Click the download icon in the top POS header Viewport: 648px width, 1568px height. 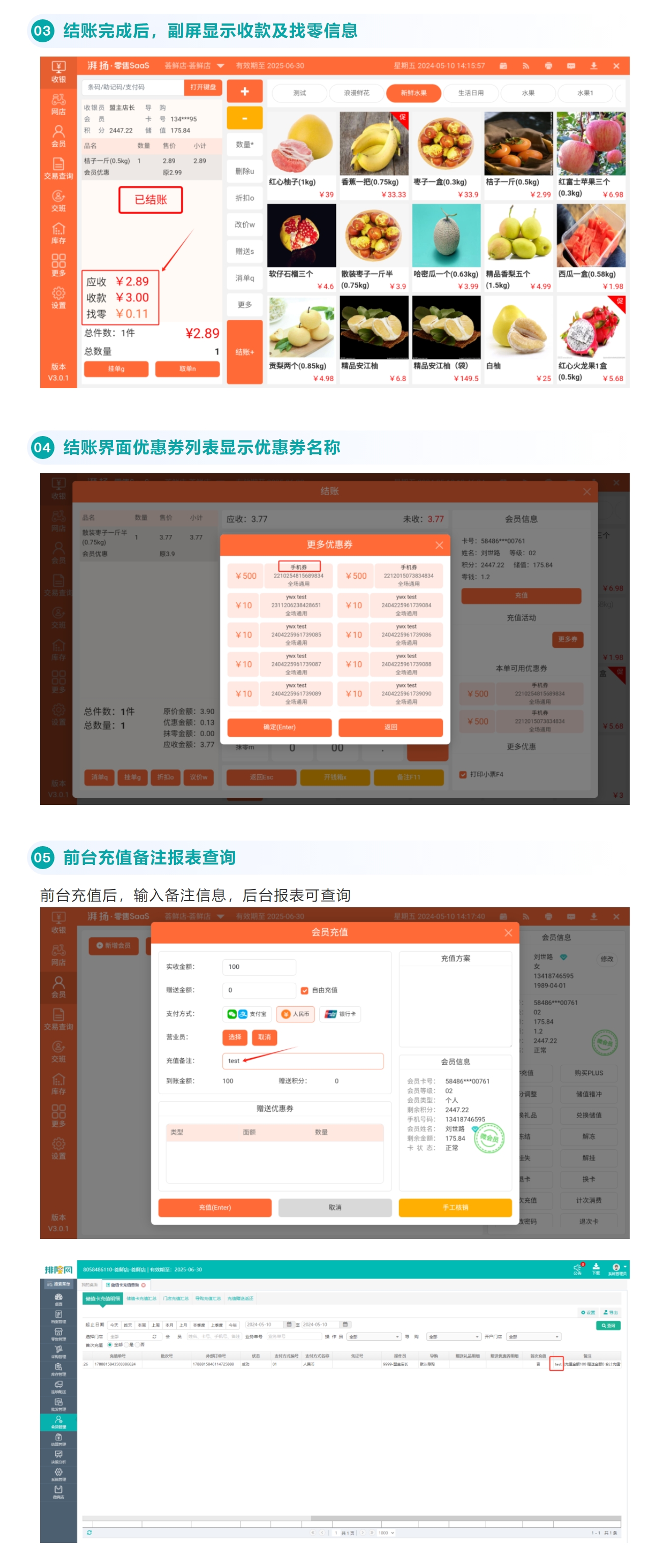593,66
